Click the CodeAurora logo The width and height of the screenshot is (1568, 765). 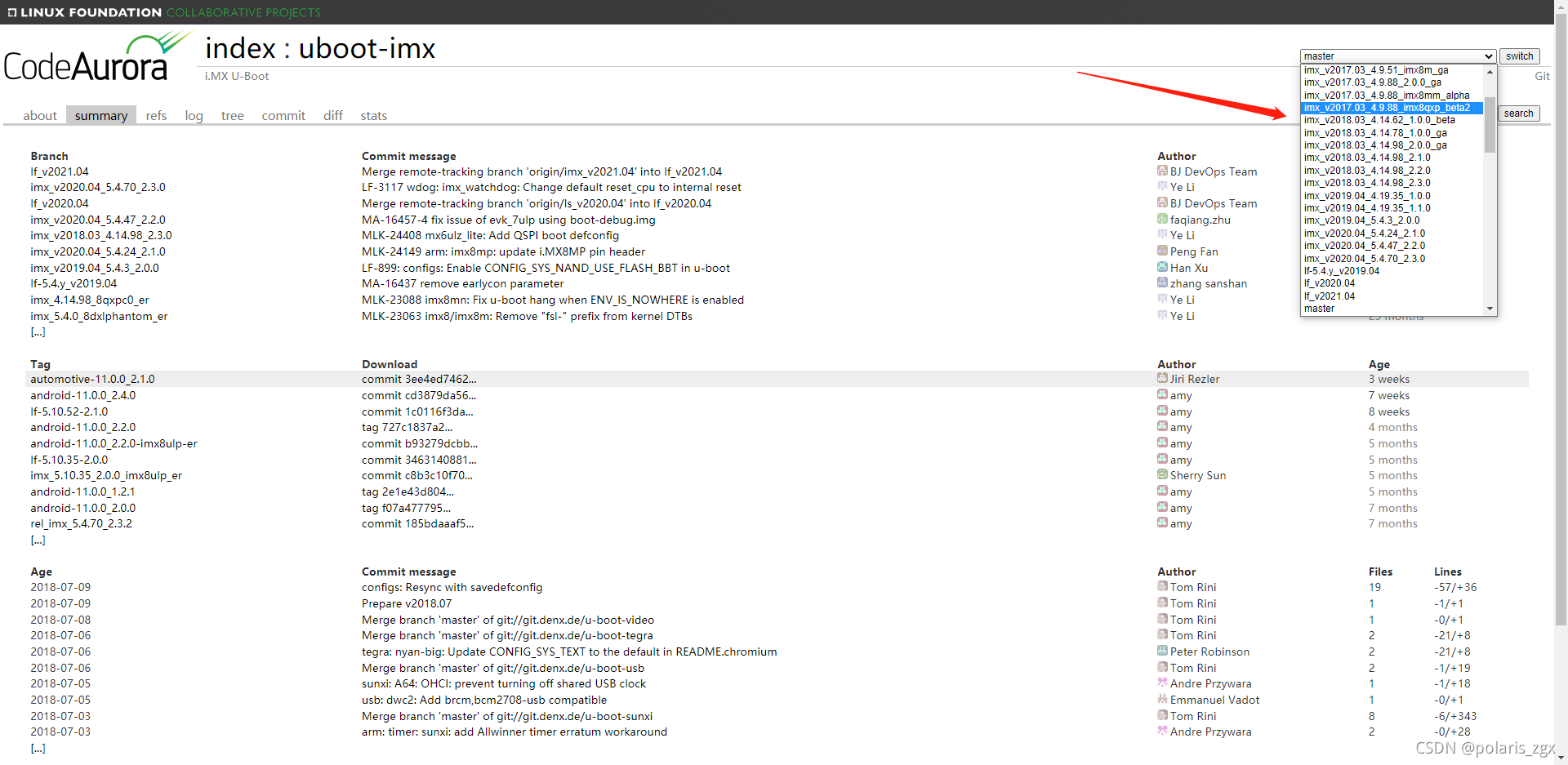click(98, 57)
